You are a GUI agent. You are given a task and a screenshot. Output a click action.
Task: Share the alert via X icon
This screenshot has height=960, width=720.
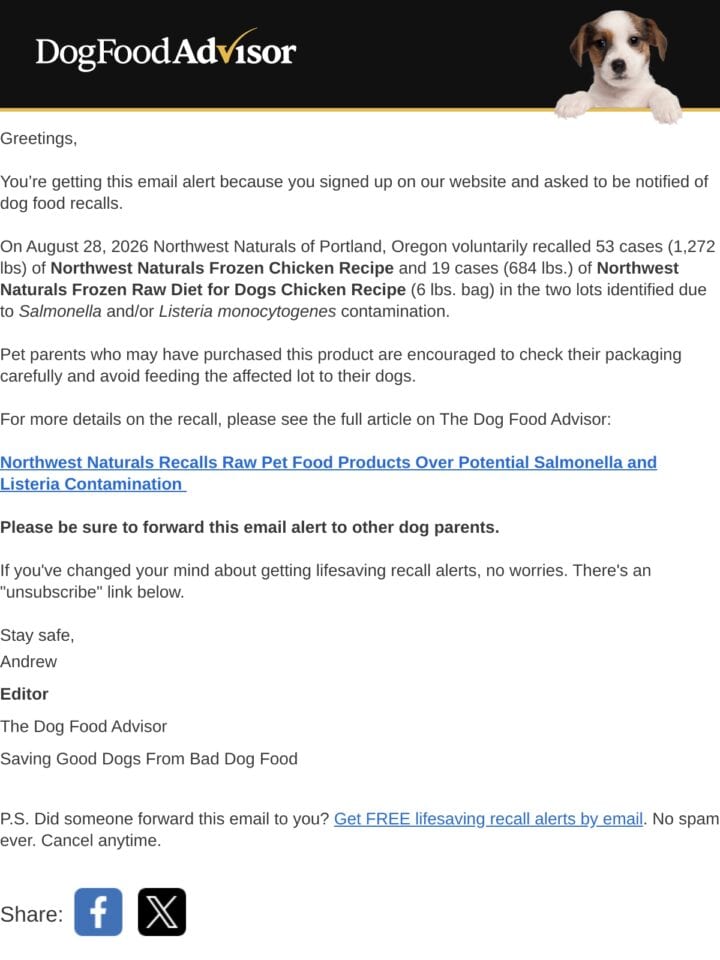click(162, 912)
